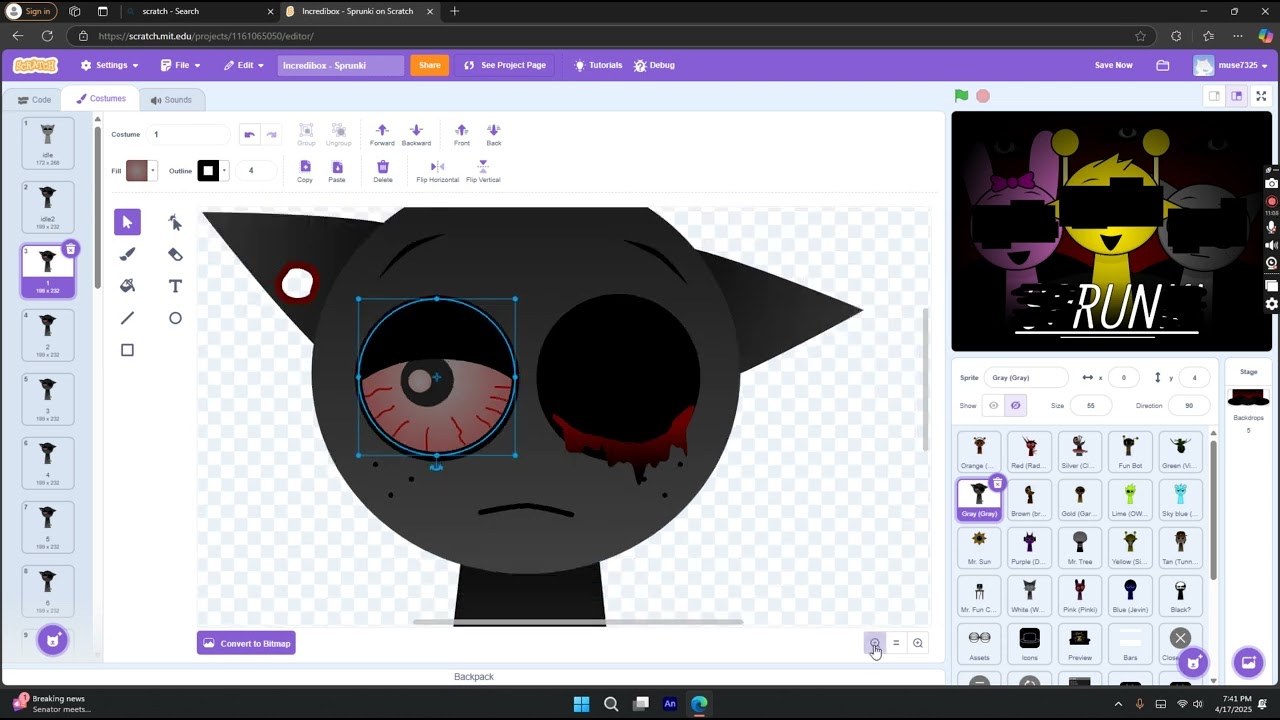Click the orange Share button
This screenshot has width=1280, height=720.
pos(430,65)
